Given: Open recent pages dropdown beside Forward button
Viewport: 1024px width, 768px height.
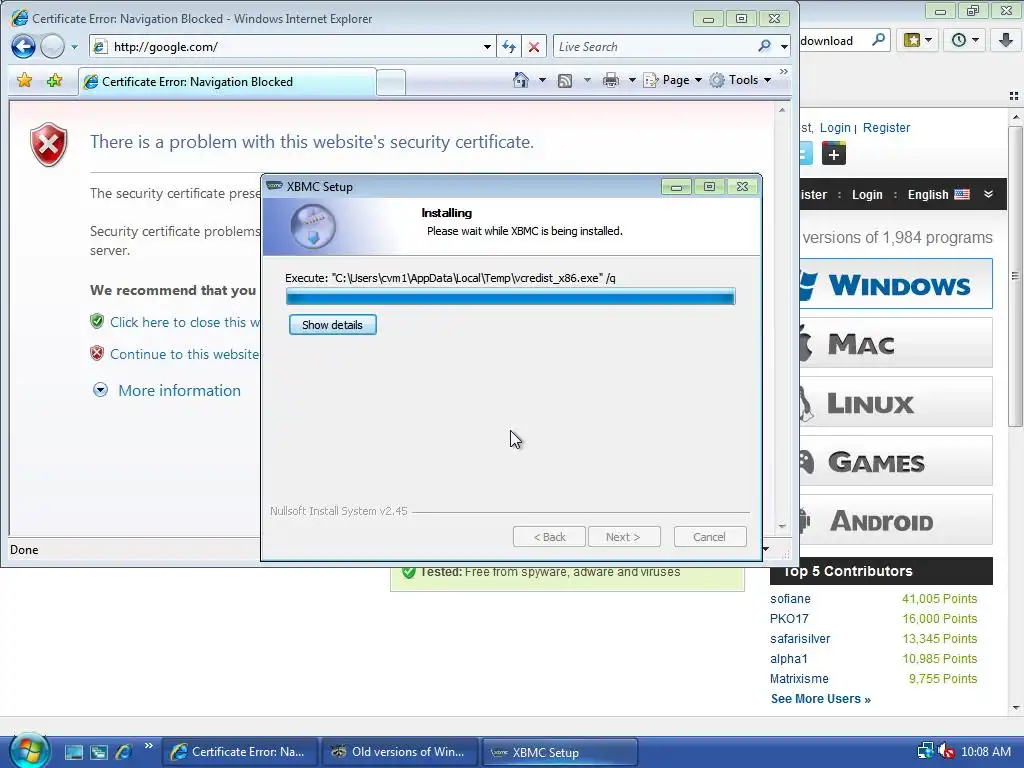Looking at the screenshot, I should click(74, 47).
